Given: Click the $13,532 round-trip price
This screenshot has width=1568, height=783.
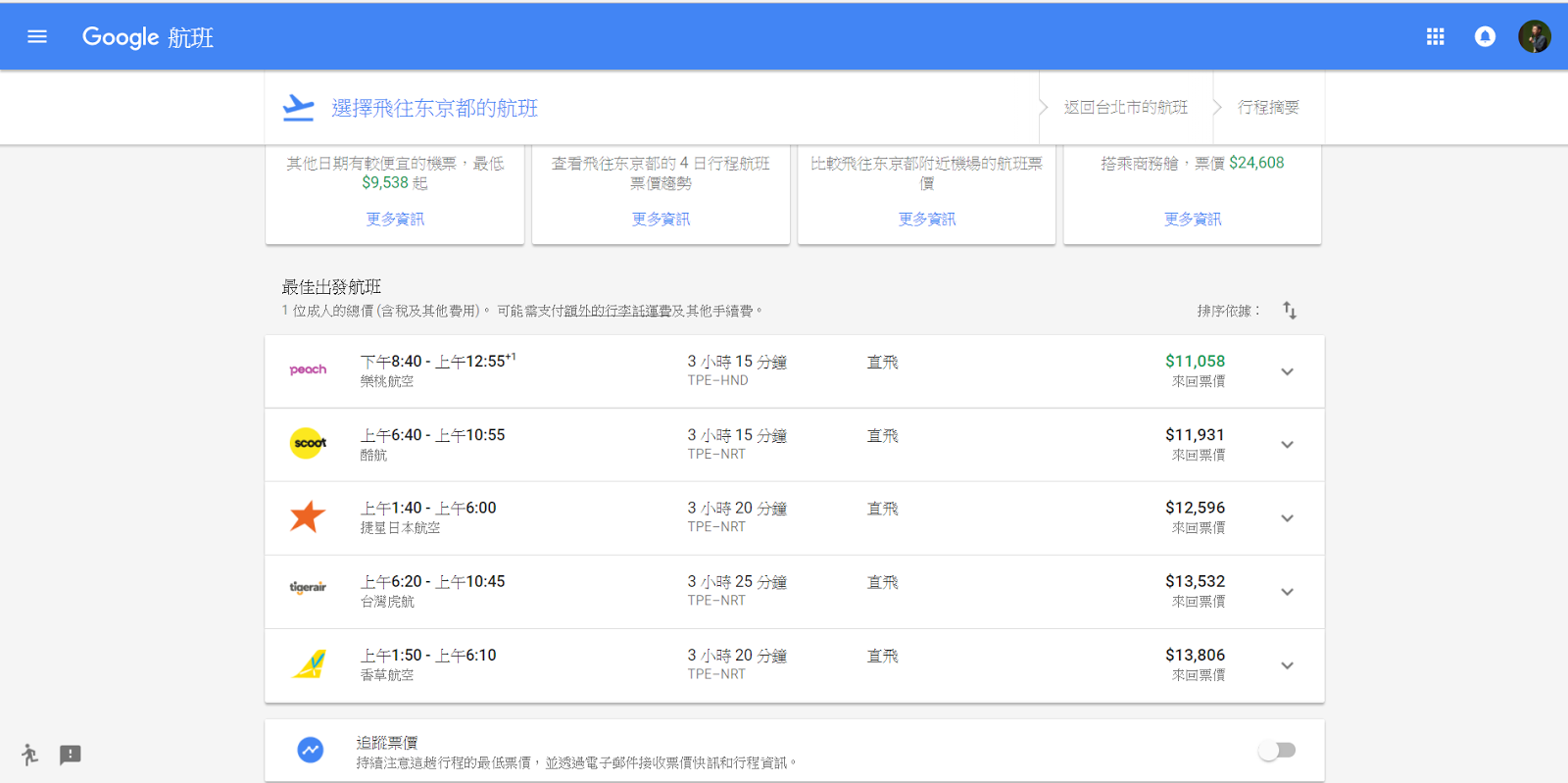Looking at the screenshot, I should coord(1195,581).
